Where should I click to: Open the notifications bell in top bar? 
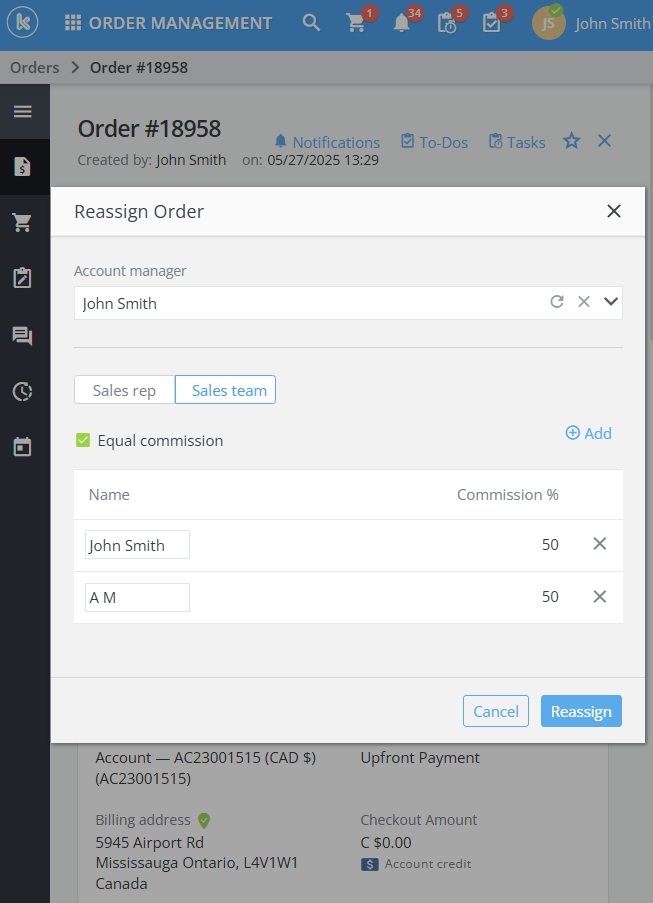click(402, 23)
